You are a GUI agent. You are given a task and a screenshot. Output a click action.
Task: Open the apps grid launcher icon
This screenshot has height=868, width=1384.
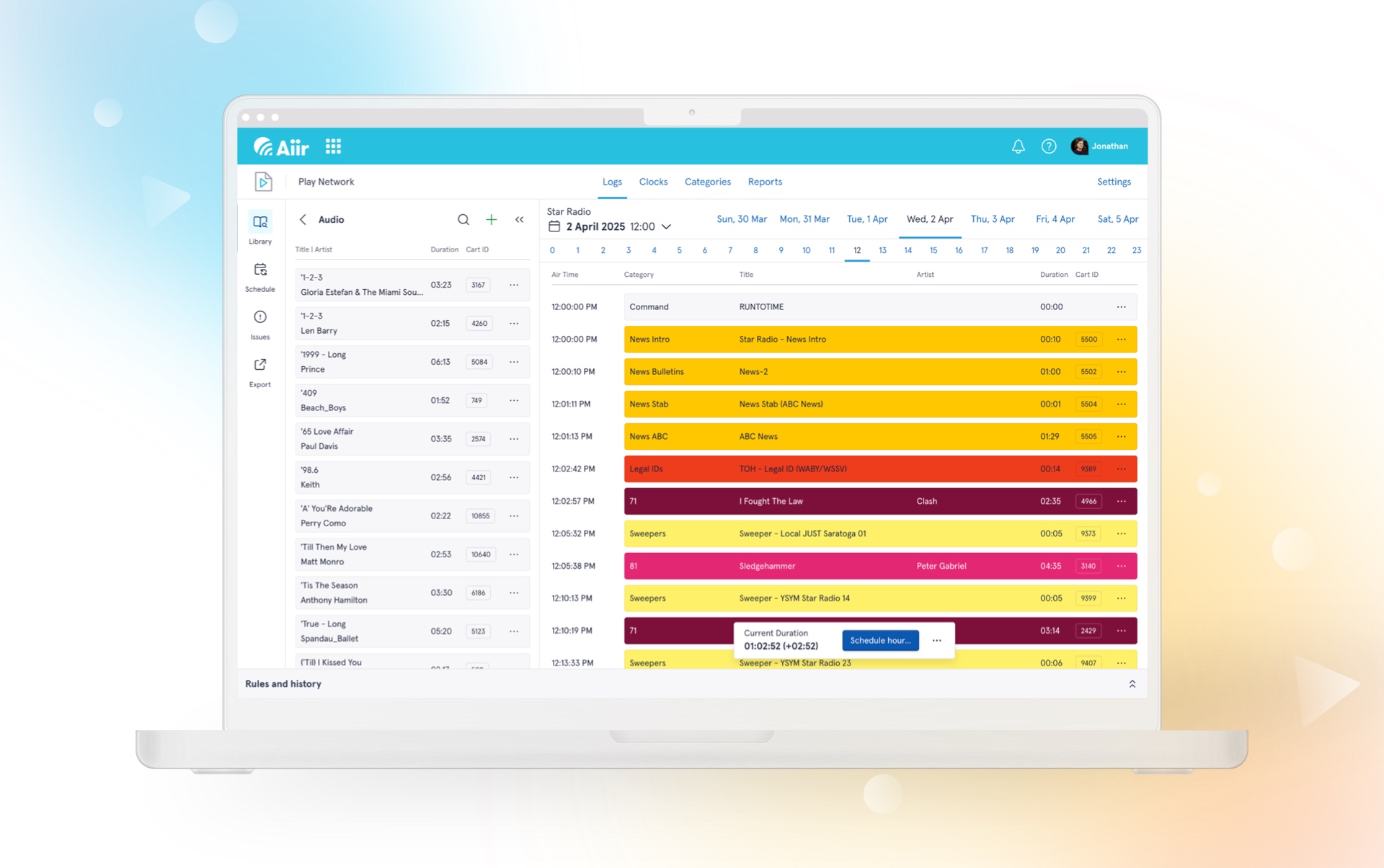pyautogui.click(x=333, y=146)
